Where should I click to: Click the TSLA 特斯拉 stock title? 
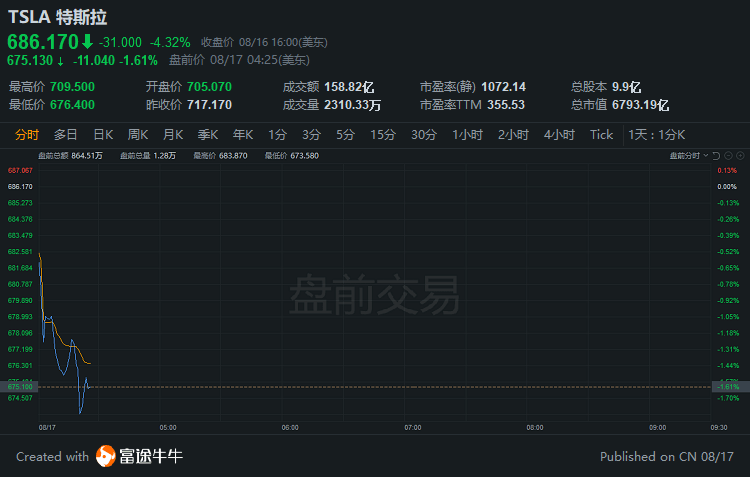tap(57, 17)
